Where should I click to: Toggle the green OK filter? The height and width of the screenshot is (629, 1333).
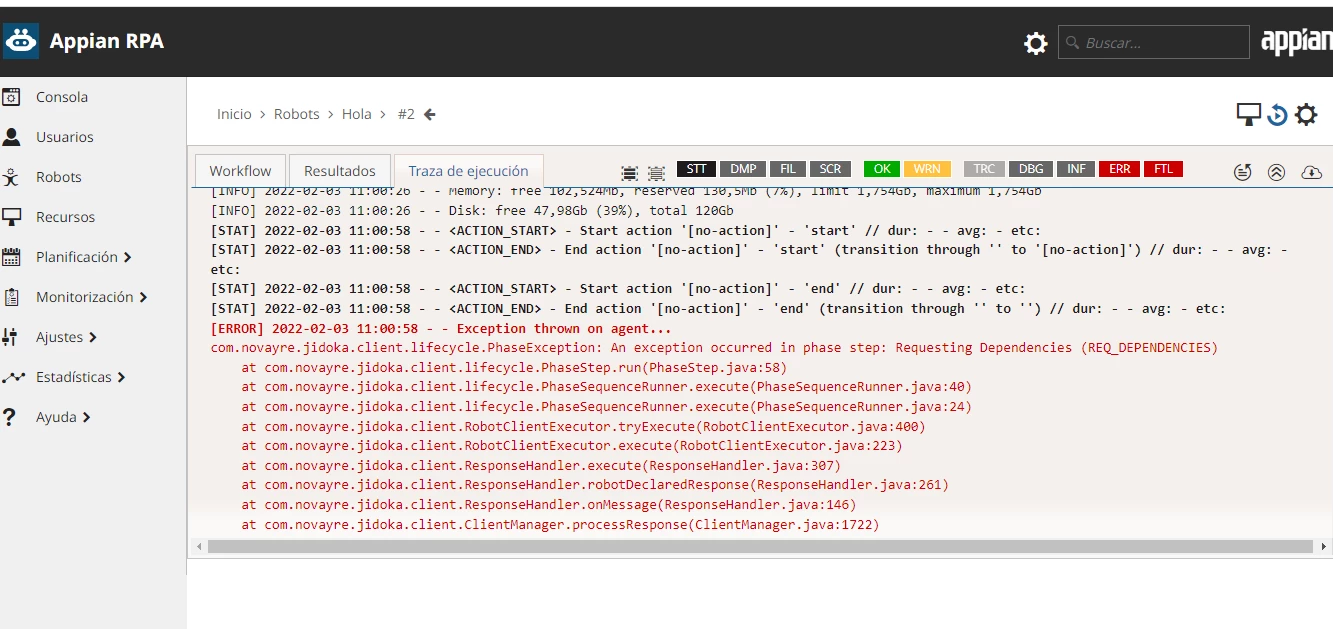(x=882, y=169)
